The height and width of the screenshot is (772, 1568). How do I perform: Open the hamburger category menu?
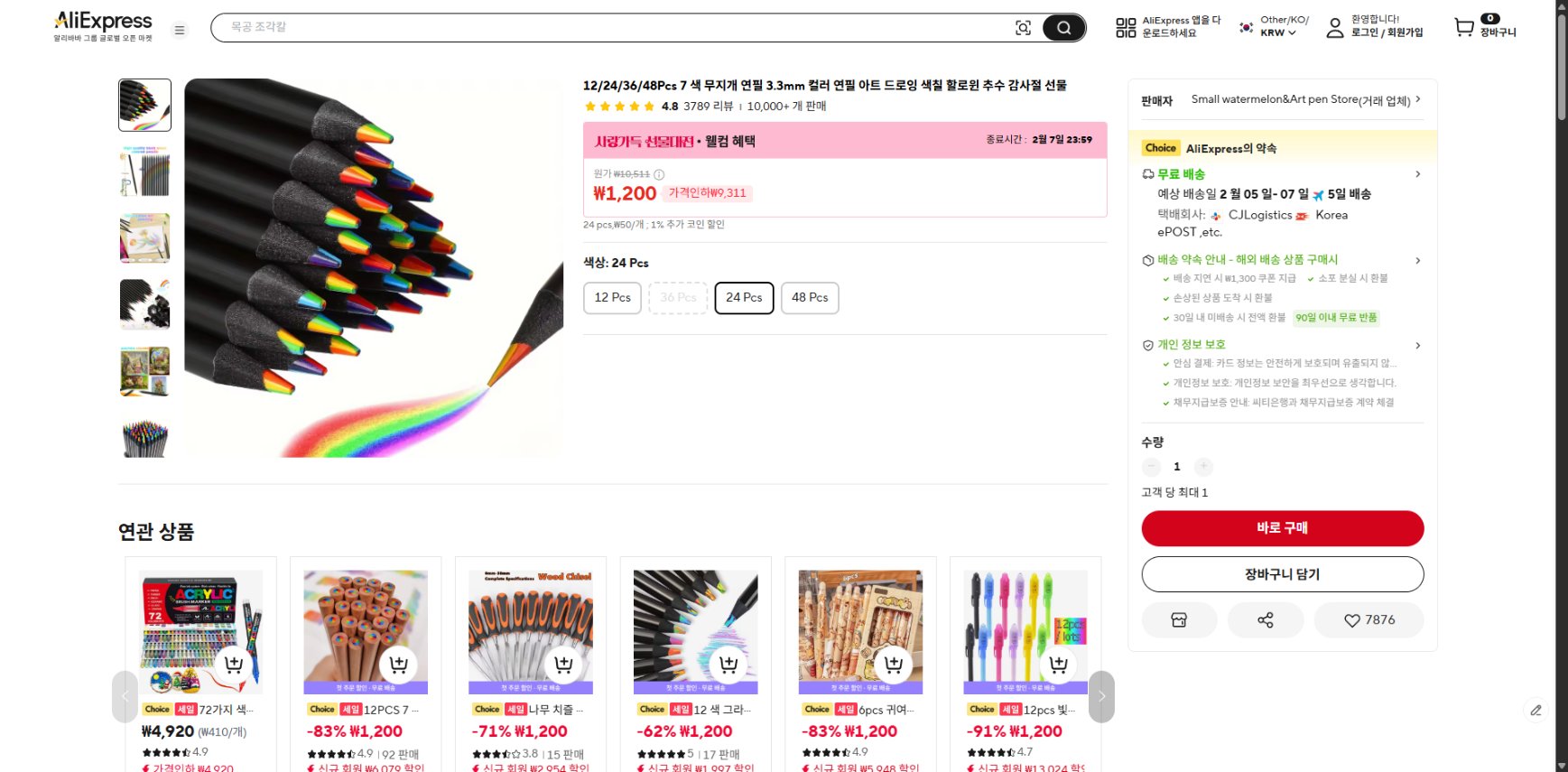point(180,30)
